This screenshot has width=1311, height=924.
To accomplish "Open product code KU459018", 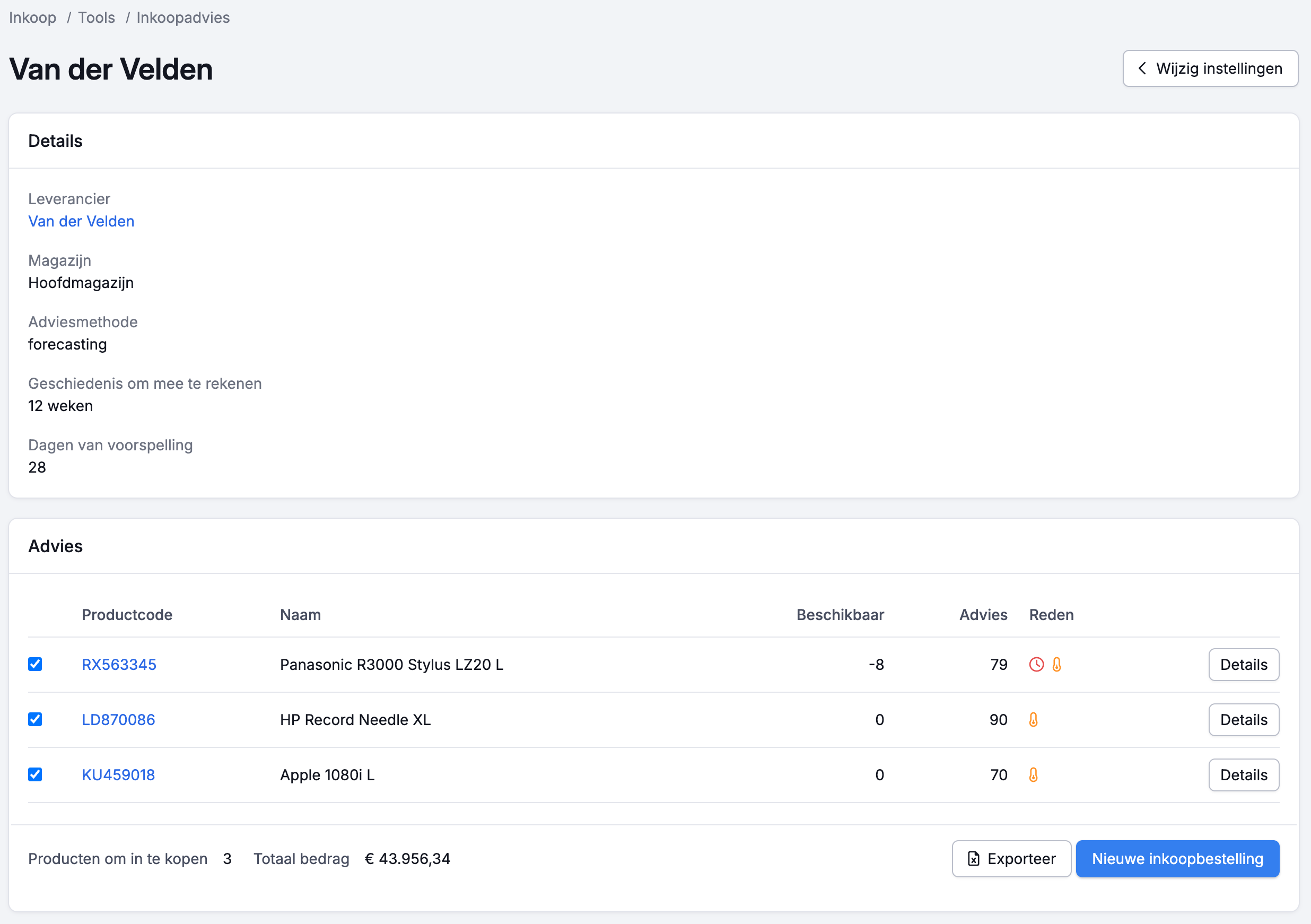I will point(118,775).
